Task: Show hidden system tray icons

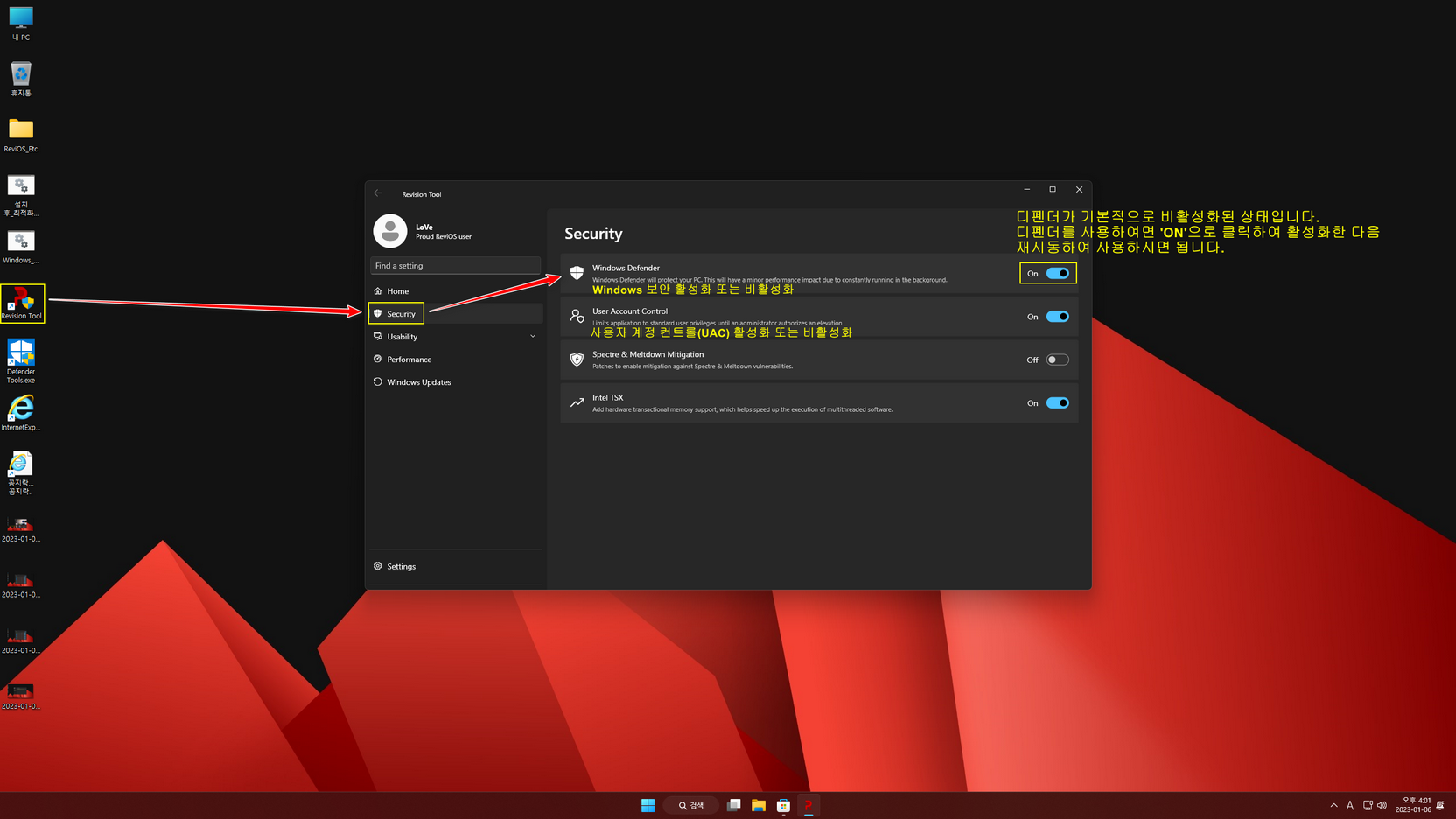Action: pos(1333,805)
